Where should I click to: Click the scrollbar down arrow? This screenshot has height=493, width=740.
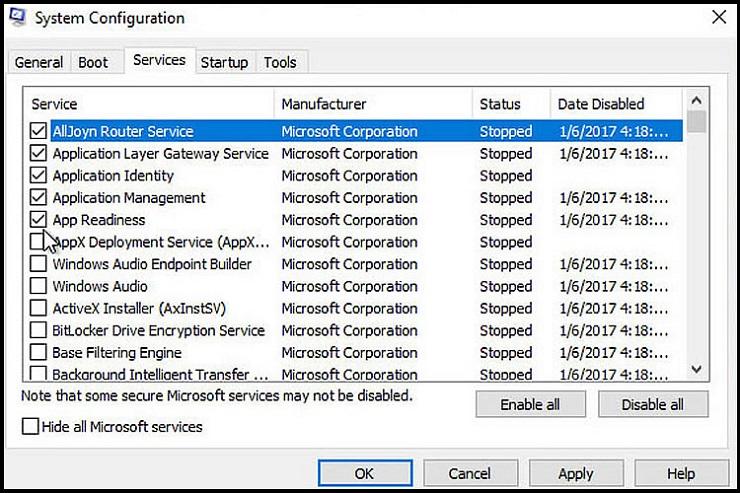click(x=697, y=369)
